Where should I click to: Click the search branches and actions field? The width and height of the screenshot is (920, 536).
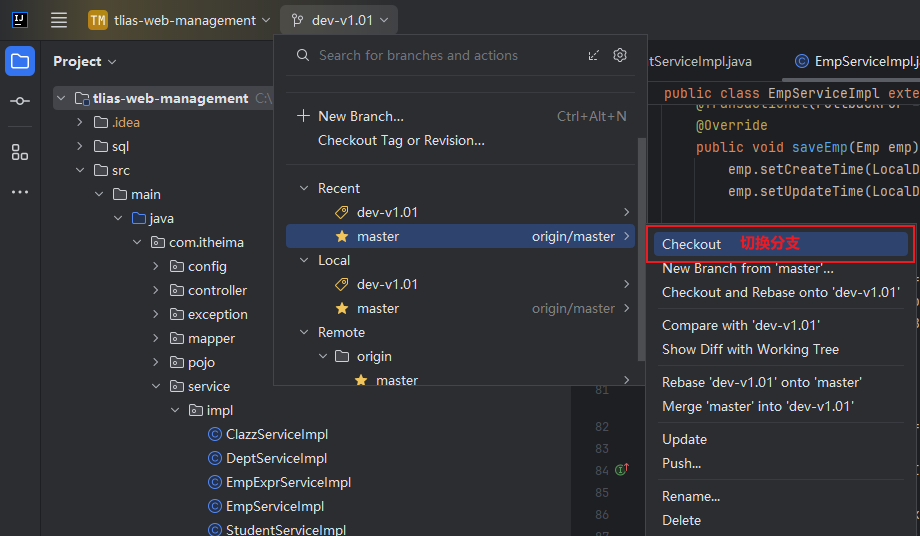coord(418,55)
